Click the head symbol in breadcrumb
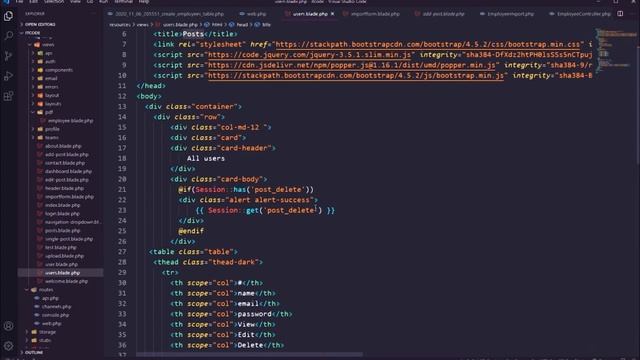This screenshot has width=640, height=360. coord(239,25)
